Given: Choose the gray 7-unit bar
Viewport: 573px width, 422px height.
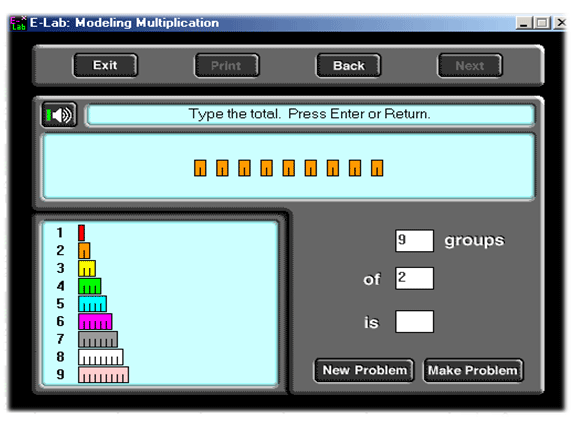Looking at the screenshot, I should [98, 339].
